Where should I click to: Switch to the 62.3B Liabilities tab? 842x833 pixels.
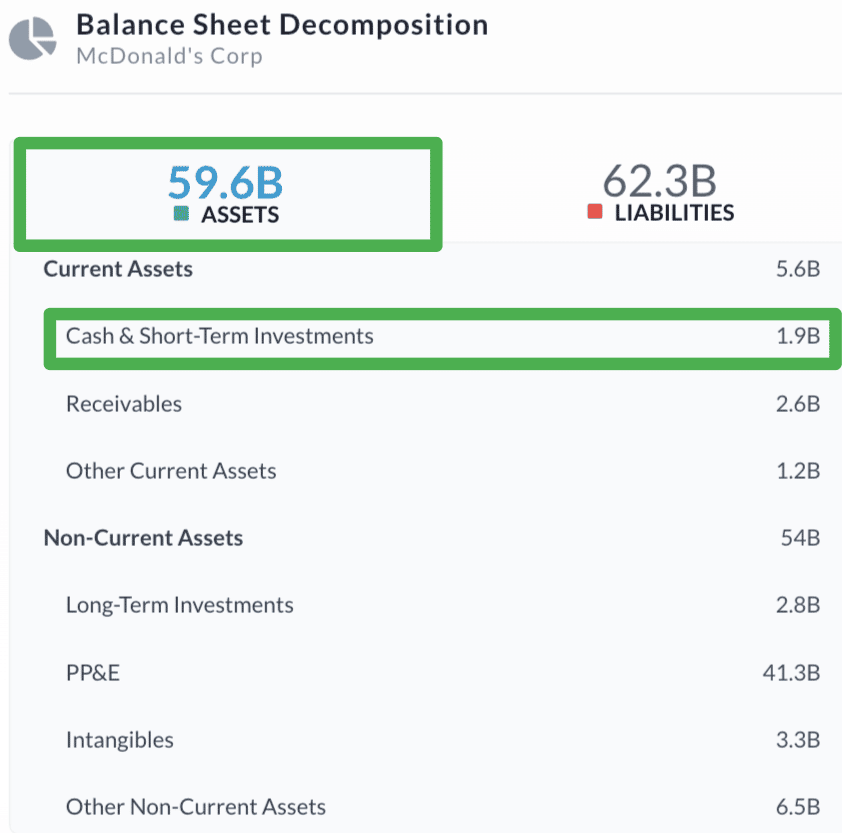[660, 194]
